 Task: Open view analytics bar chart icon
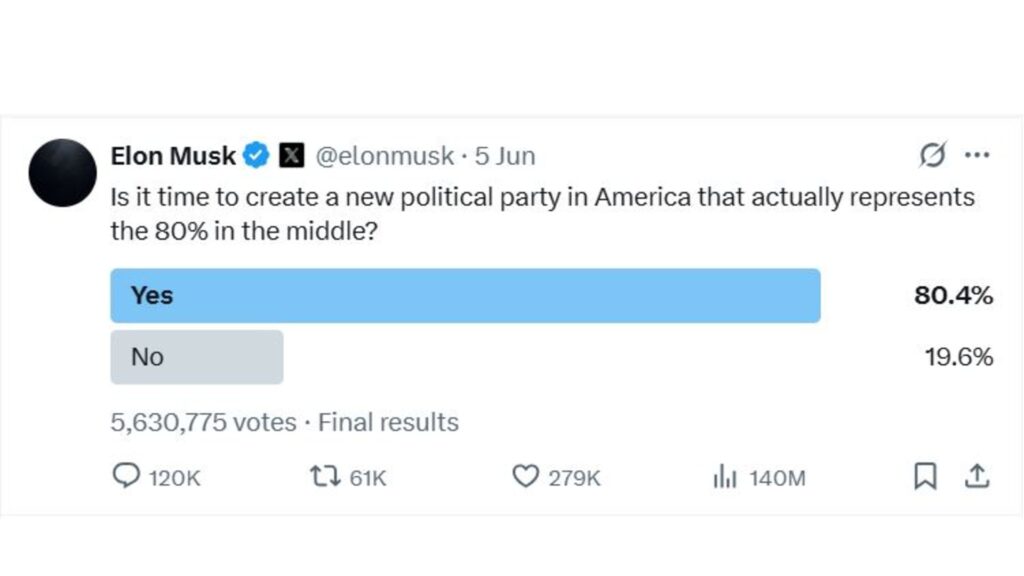pyautogui.click(x=725, y=476)
